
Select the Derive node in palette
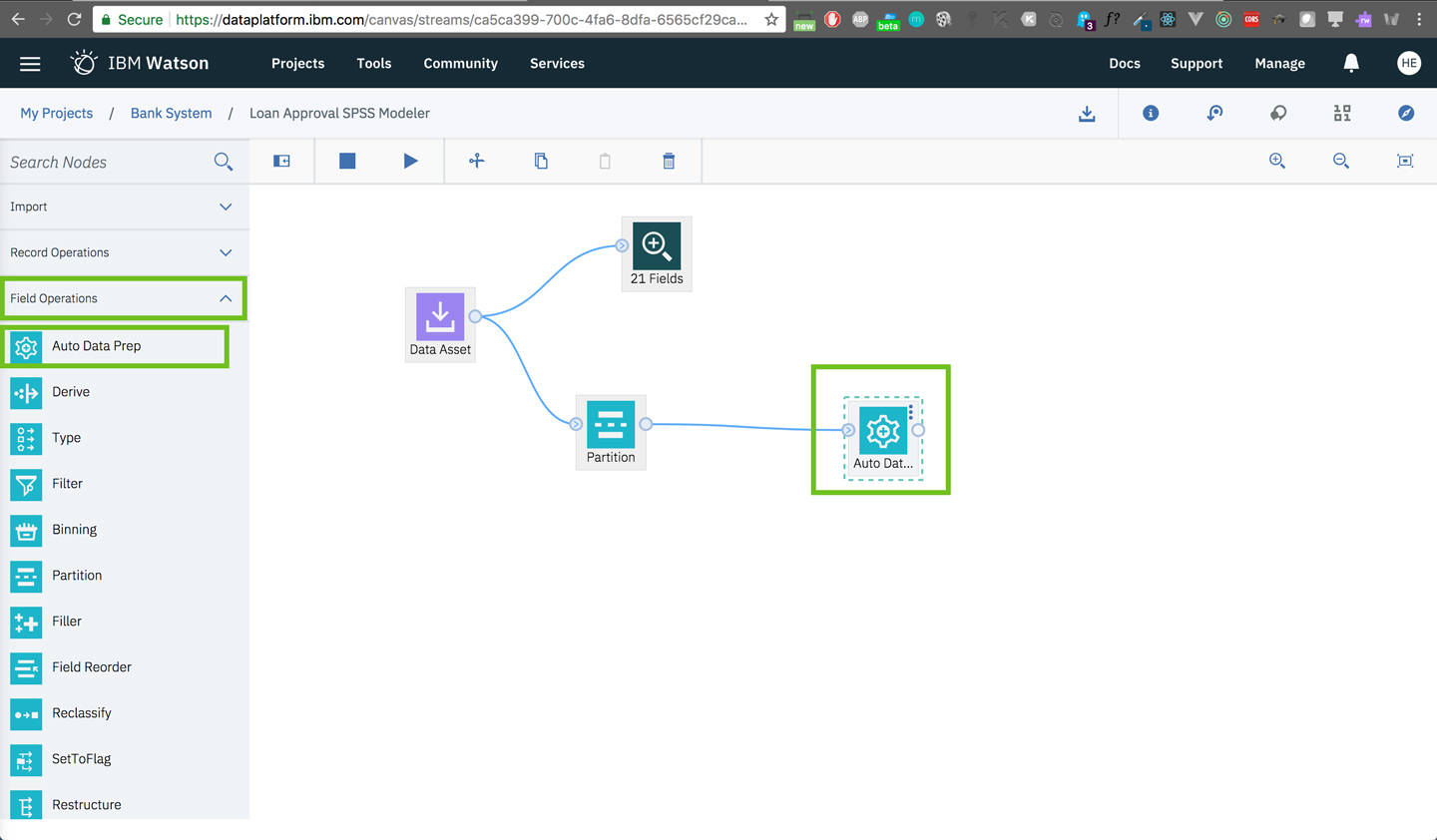[71, 392]
